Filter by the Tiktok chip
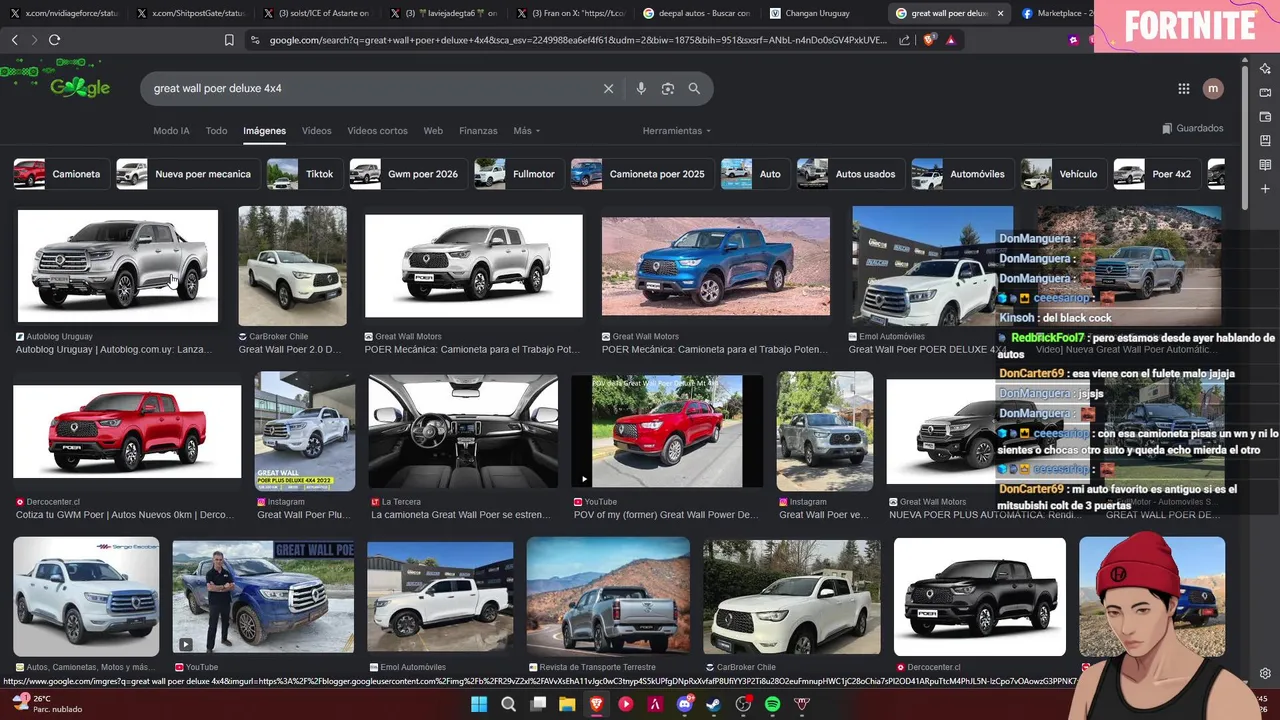1280x720 pixels. click(304, 174)
